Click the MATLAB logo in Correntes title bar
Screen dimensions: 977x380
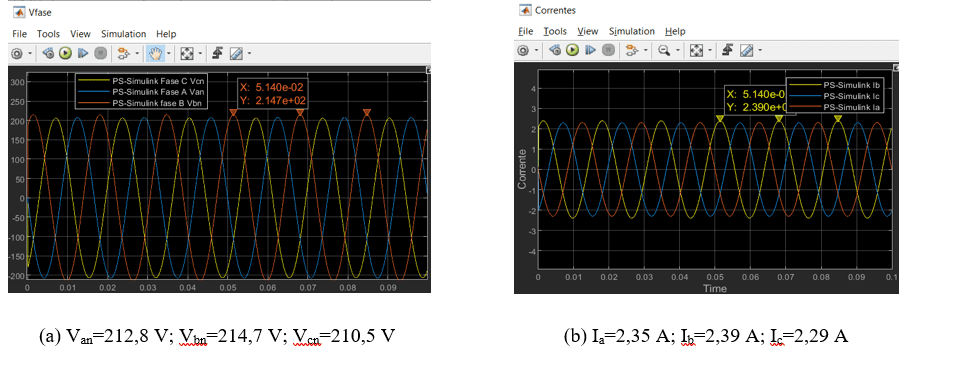pos(525,10)
